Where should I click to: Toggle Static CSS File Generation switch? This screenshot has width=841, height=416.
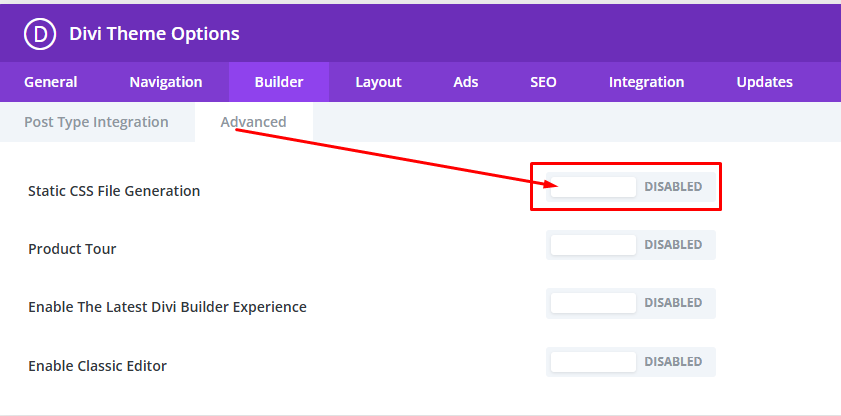click(630, 187)
